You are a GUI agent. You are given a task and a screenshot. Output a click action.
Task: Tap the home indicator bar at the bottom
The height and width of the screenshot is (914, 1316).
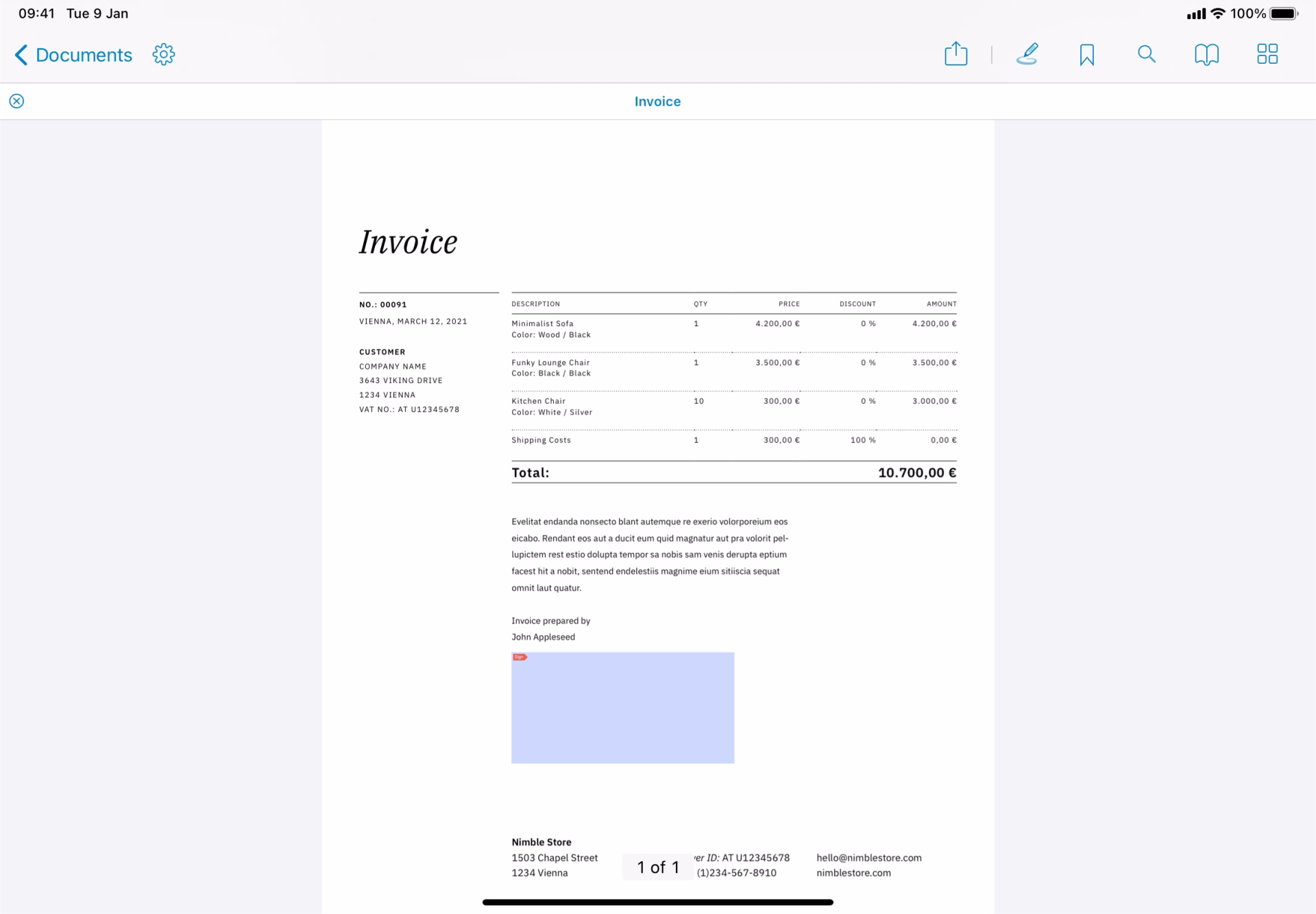pyautogui.click(x=657, y=902)
